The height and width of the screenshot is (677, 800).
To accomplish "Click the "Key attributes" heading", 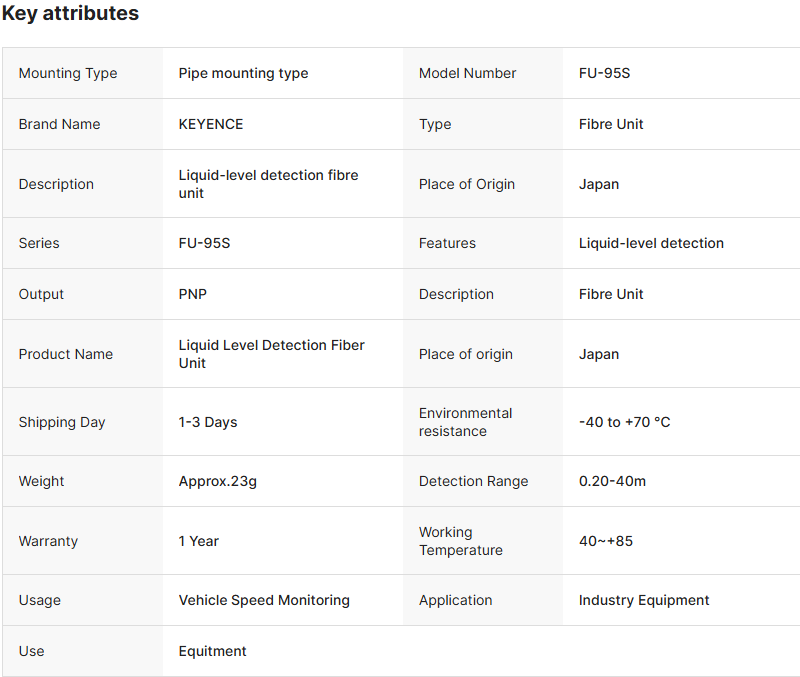I will 70,14.
